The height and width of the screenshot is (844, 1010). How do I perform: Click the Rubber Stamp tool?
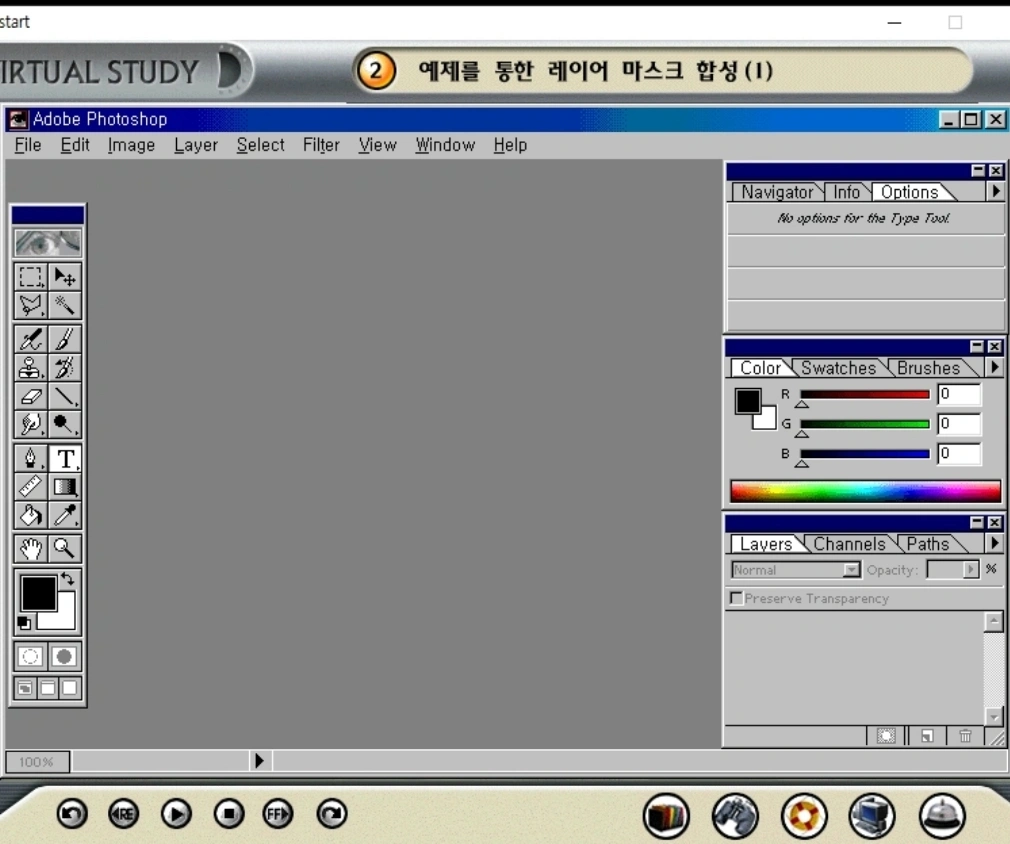click(x=31, y=367)
